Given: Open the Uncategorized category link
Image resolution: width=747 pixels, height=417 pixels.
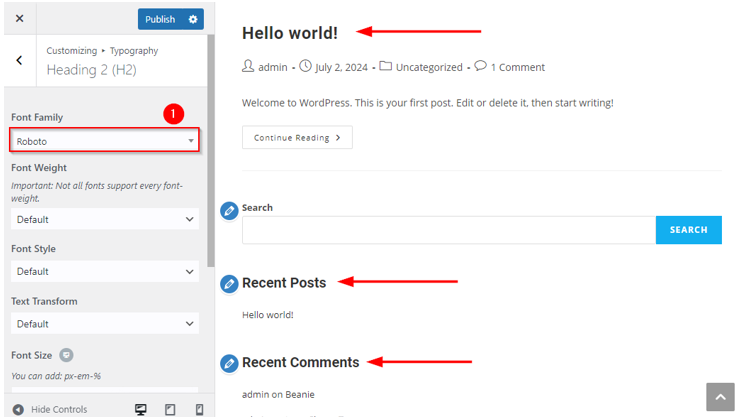Looking at the screenshot, I should [429, 68].
